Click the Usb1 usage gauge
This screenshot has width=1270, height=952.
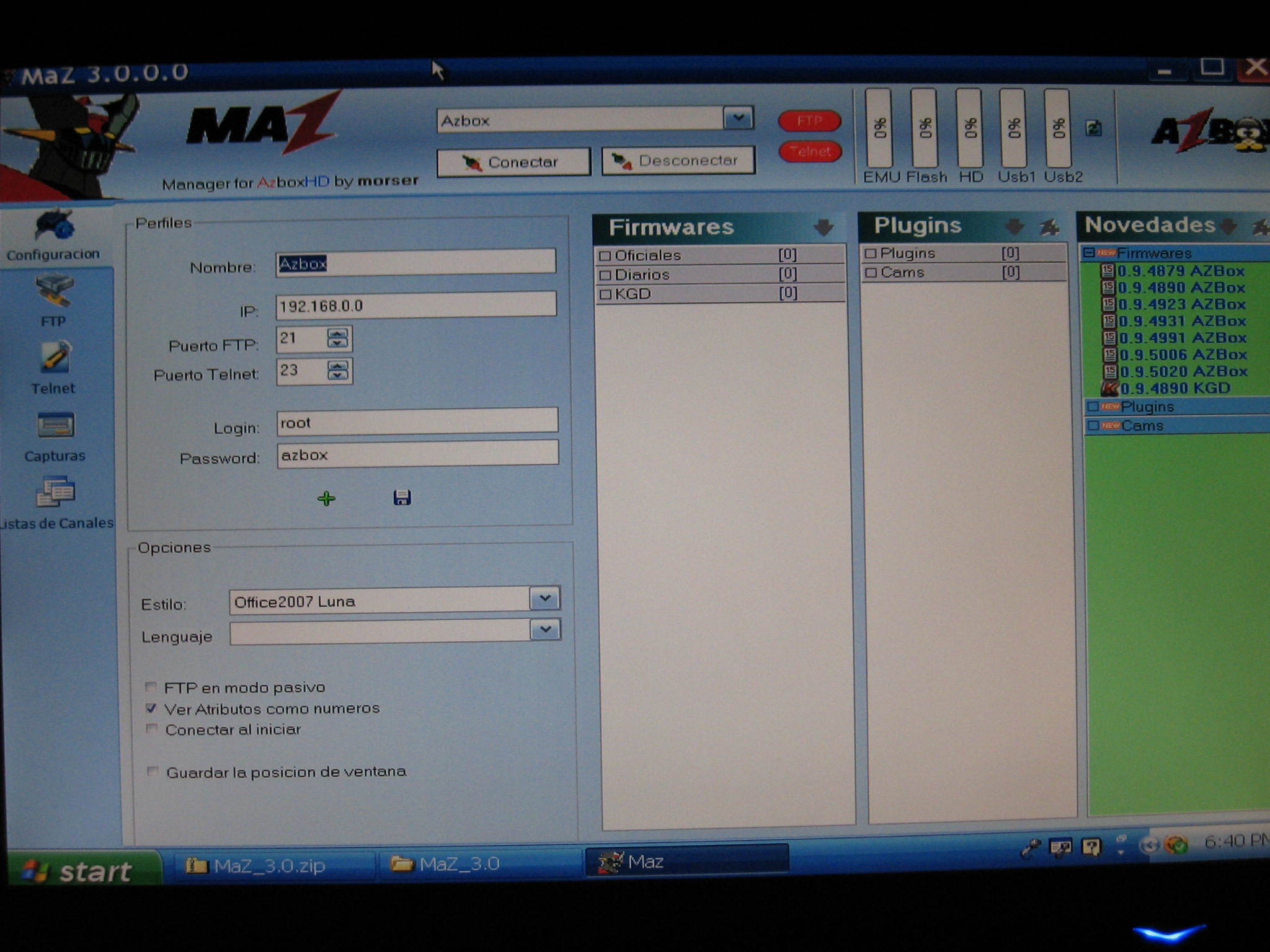coord(1013,128)
